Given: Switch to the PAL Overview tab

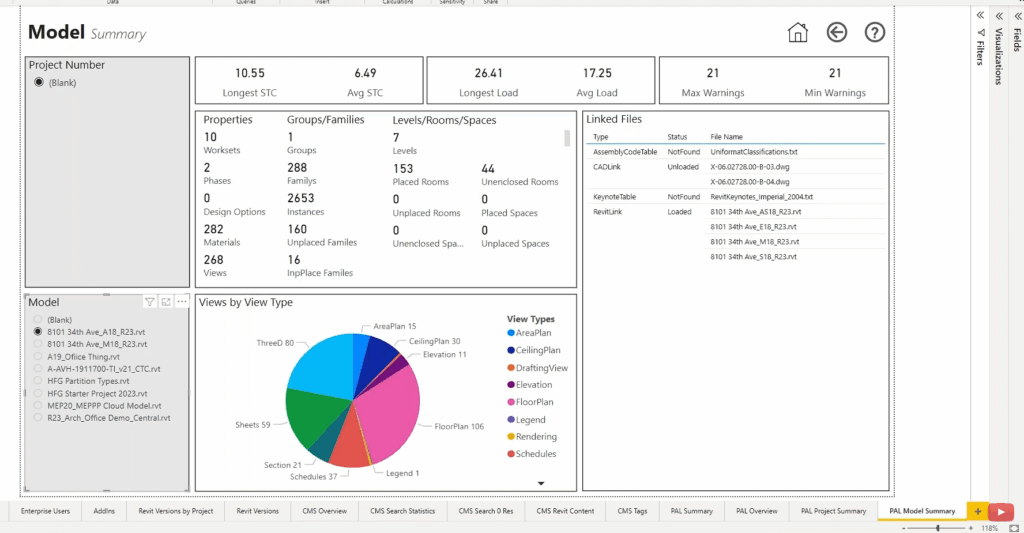Looking at the screenshot, I should pos(756,511).
